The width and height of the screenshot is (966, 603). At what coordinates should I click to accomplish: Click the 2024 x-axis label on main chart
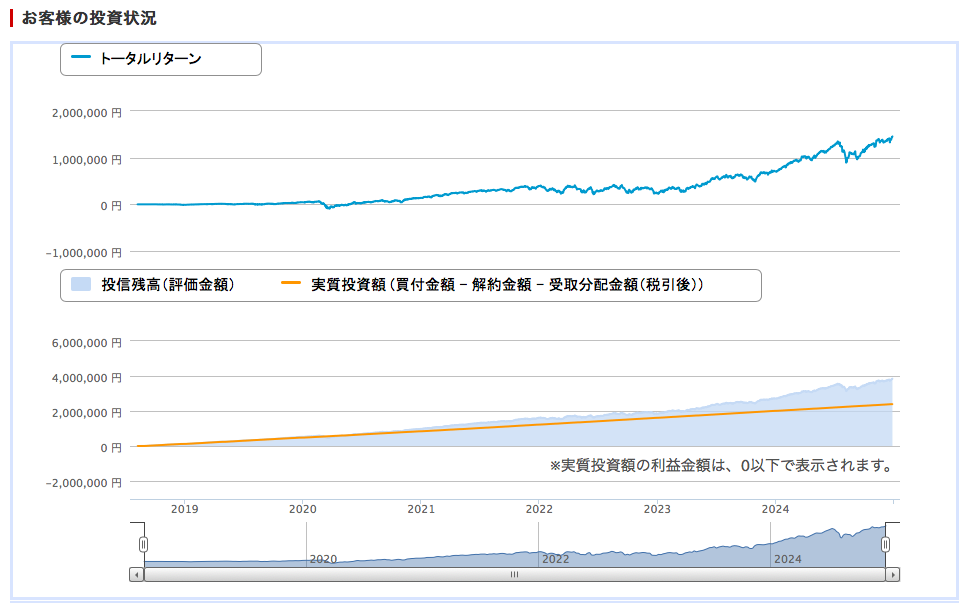point(776,509)
